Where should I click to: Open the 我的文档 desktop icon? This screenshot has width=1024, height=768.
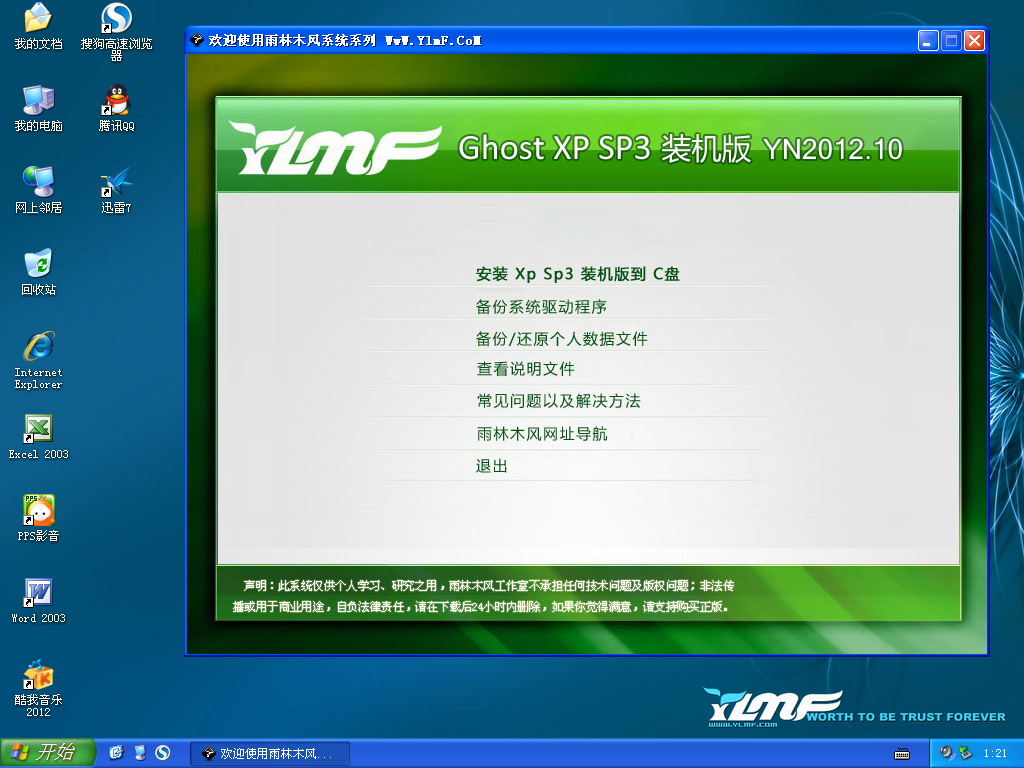pos(38,26)
